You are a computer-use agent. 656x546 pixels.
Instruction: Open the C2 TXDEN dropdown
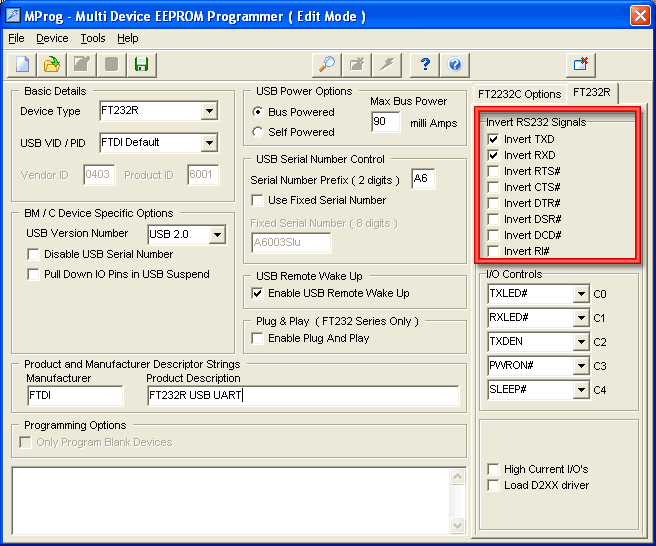tap(581, 342)
